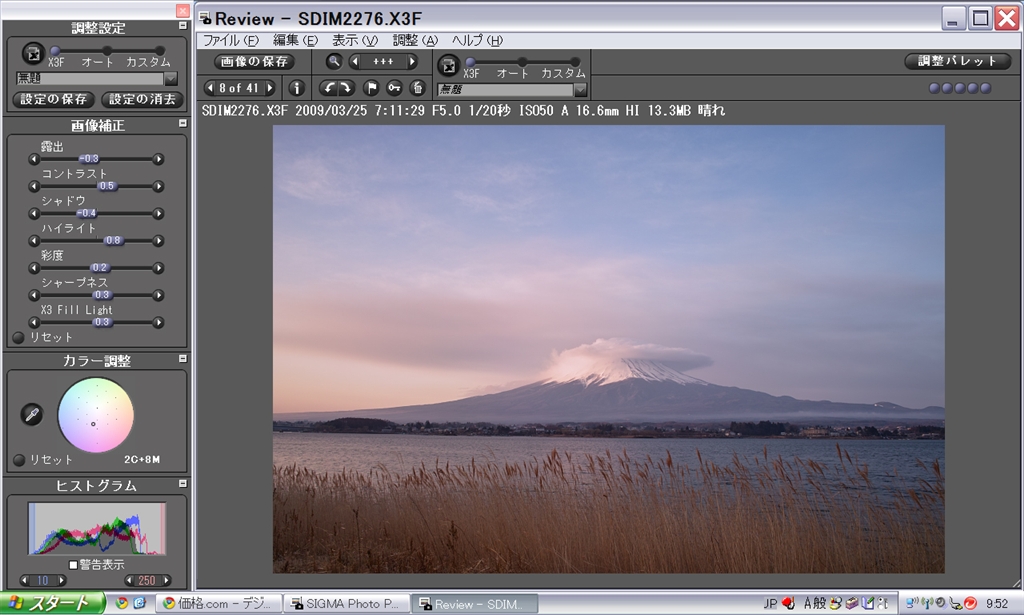
Task: Open the 無題 settings dropdown in Review toolbar
Action: click(x=580, y=90)
